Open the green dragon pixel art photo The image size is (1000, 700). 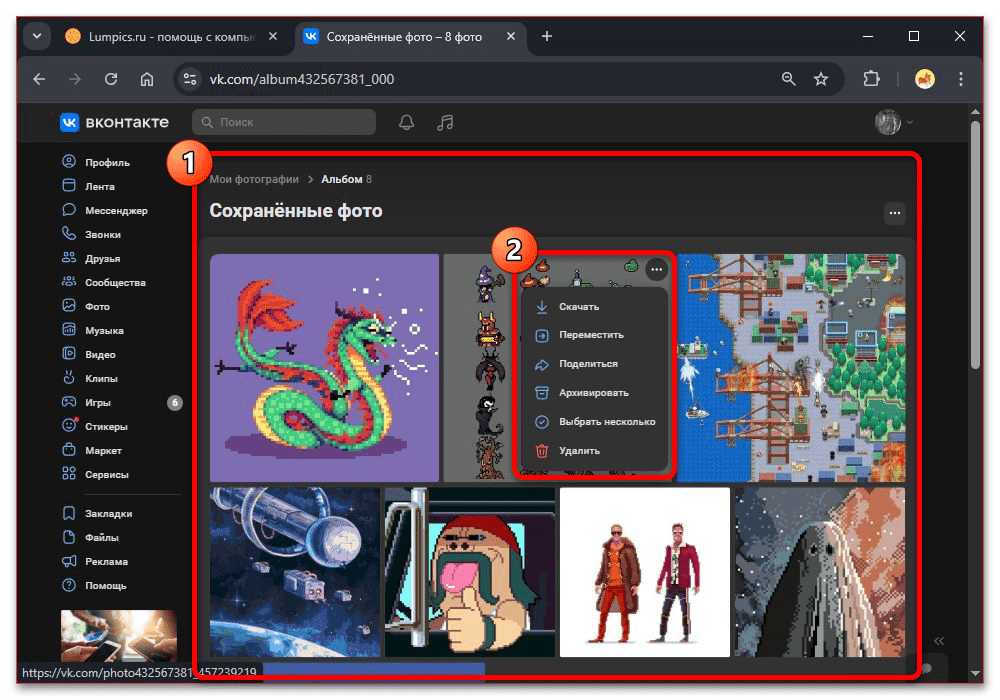pyautogui.click(x=324, y=367)
